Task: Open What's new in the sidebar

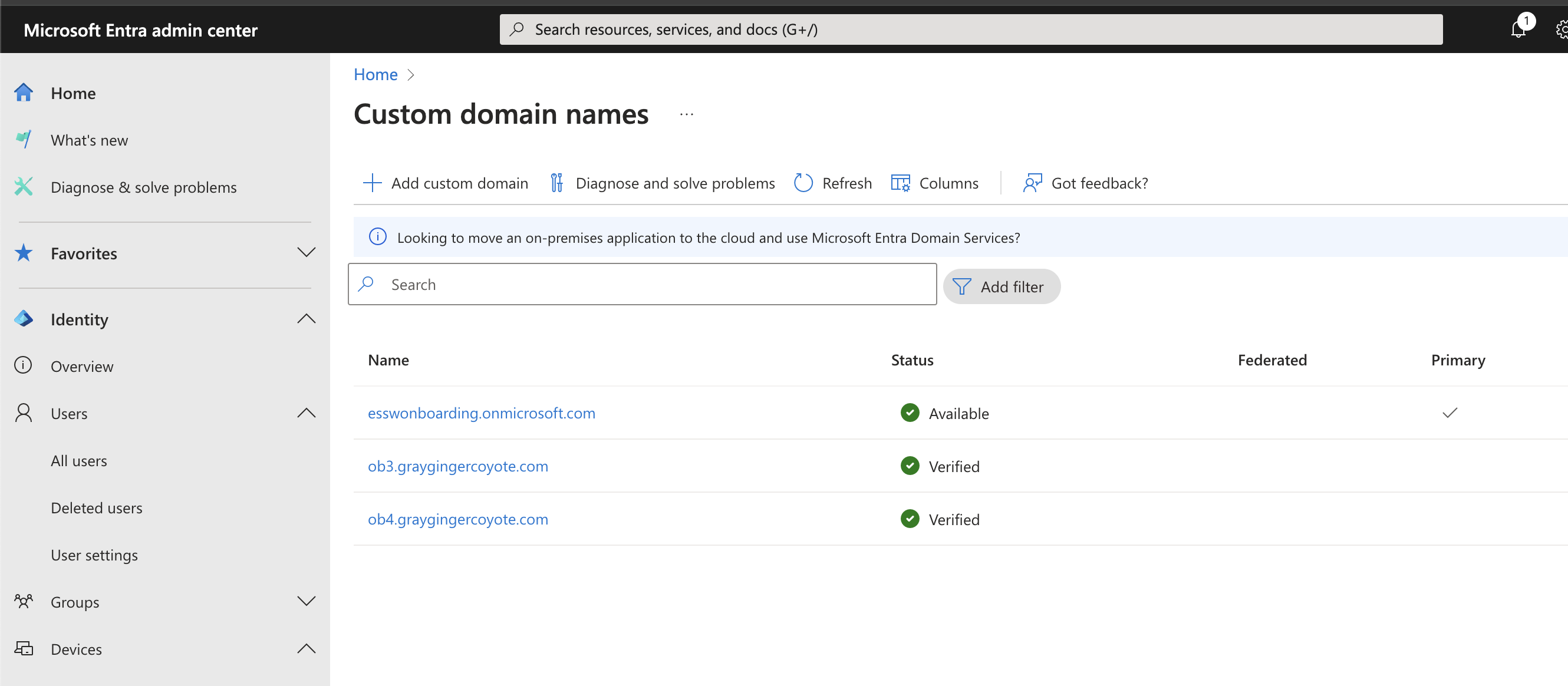Action: coord(89,140)
